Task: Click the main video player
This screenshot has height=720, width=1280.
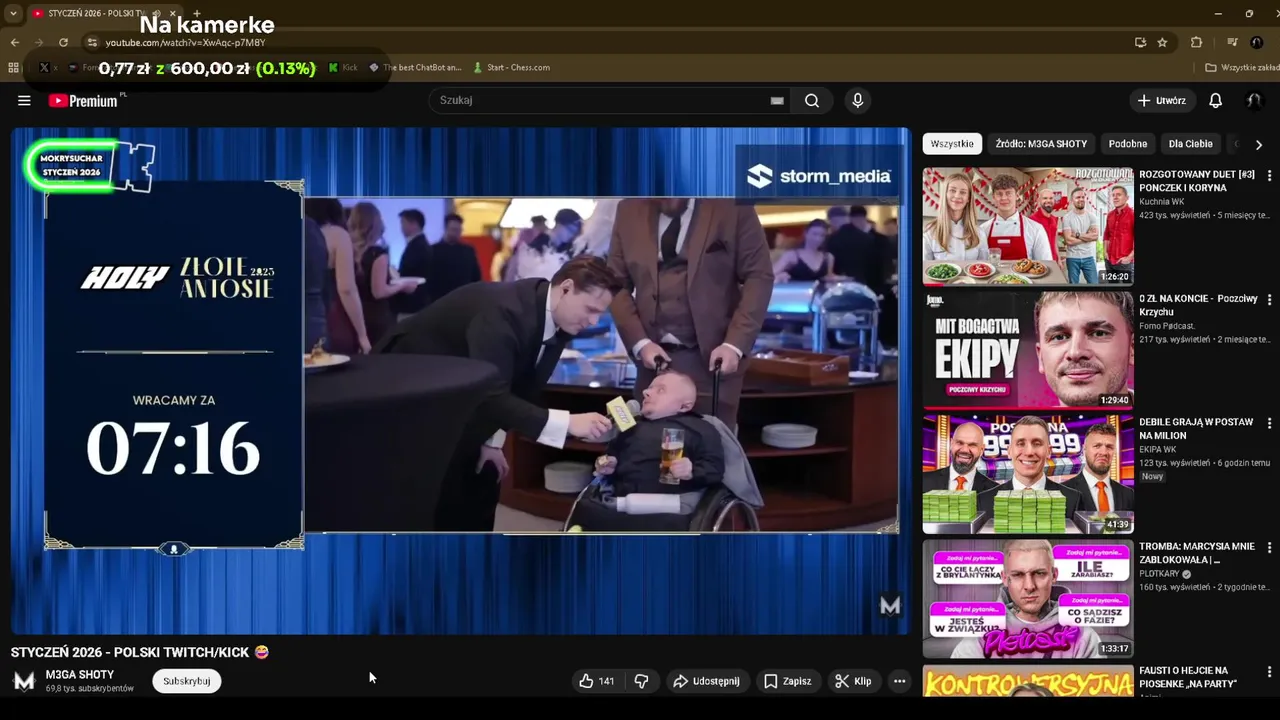Action: 461,381
